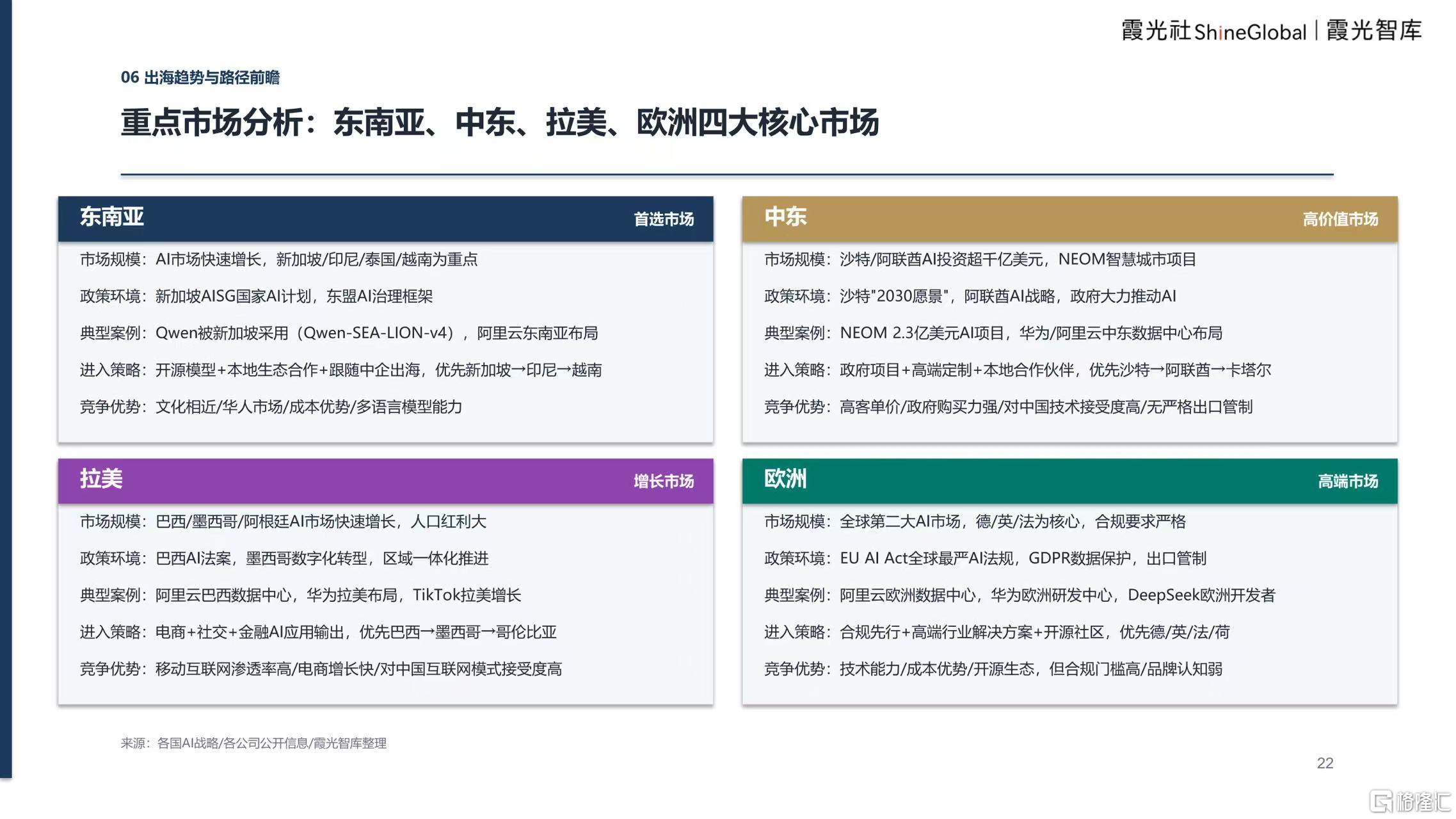Select the line mentioning DeepSeek欧洲开发者
Viewport: 1456px width, 819px height.
point(1020,595)
